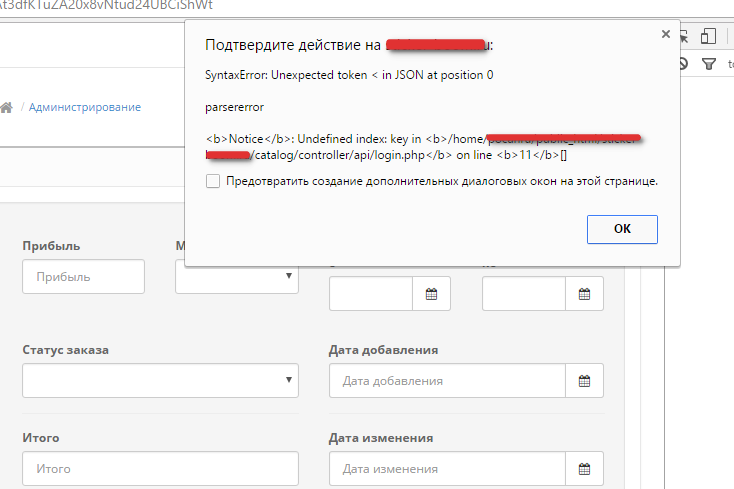Open the Статус заказа dropdown

160,380
